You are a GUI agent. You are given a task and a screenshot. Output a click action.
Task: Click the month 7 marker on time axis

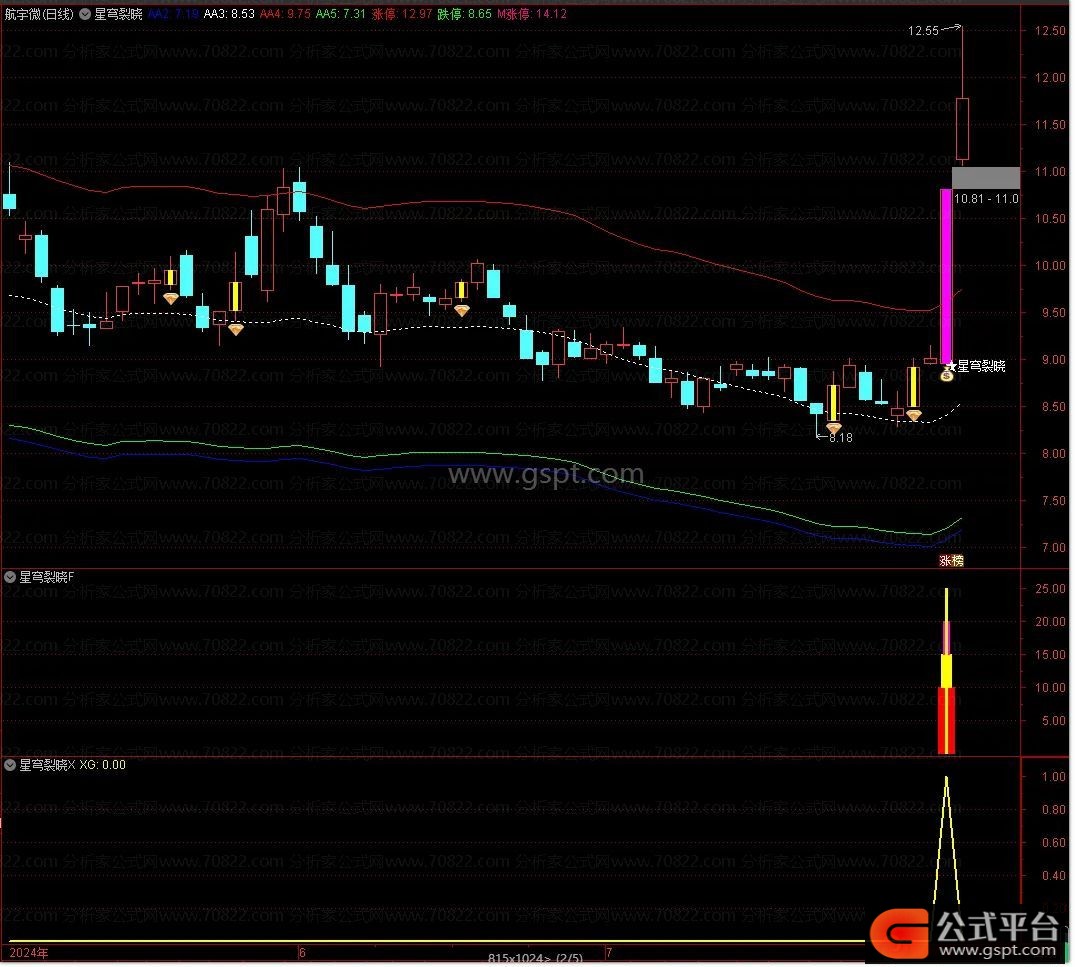point(609,954)
